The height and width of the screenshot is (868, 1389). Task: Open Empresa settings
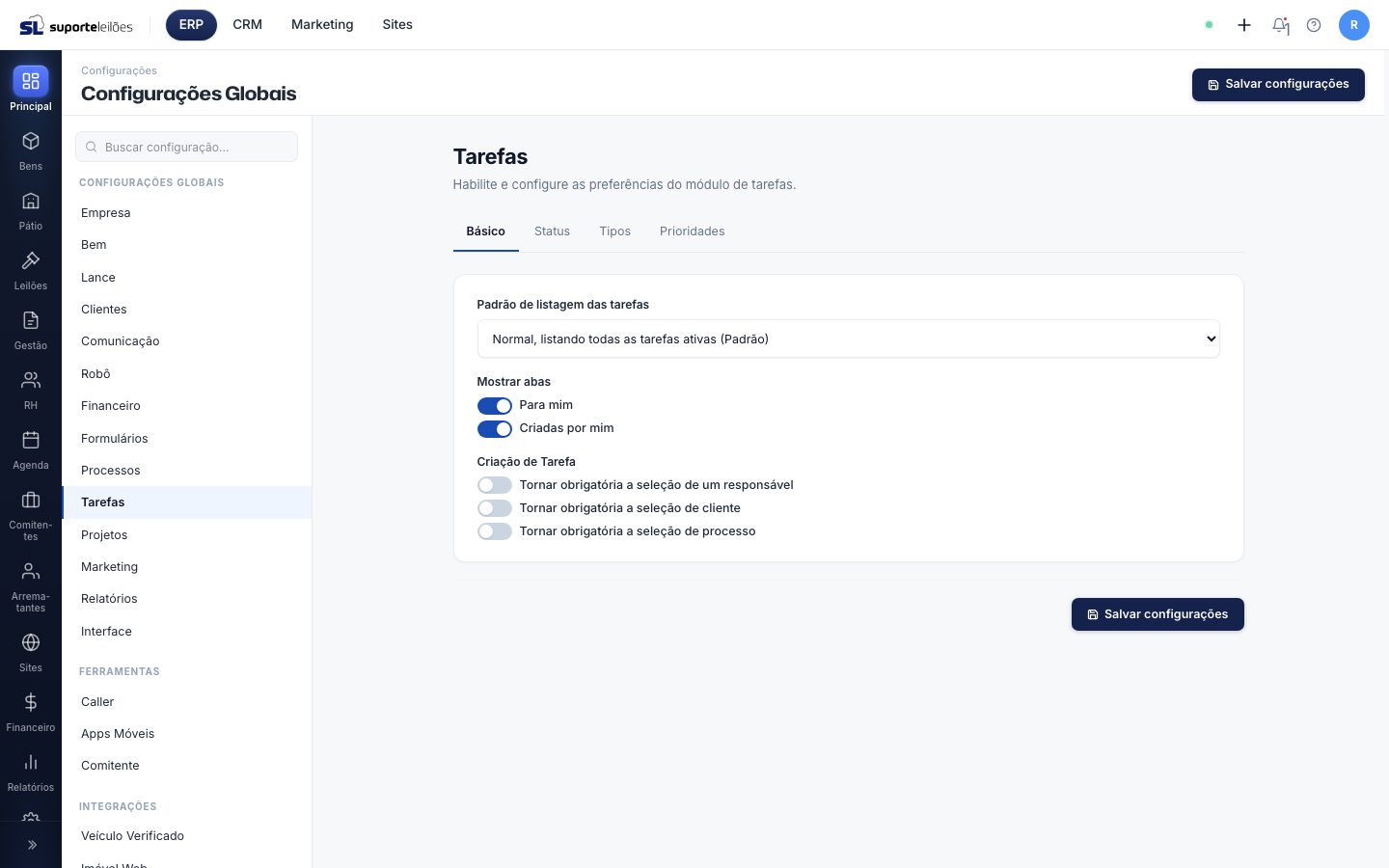(x=187, y=213)
